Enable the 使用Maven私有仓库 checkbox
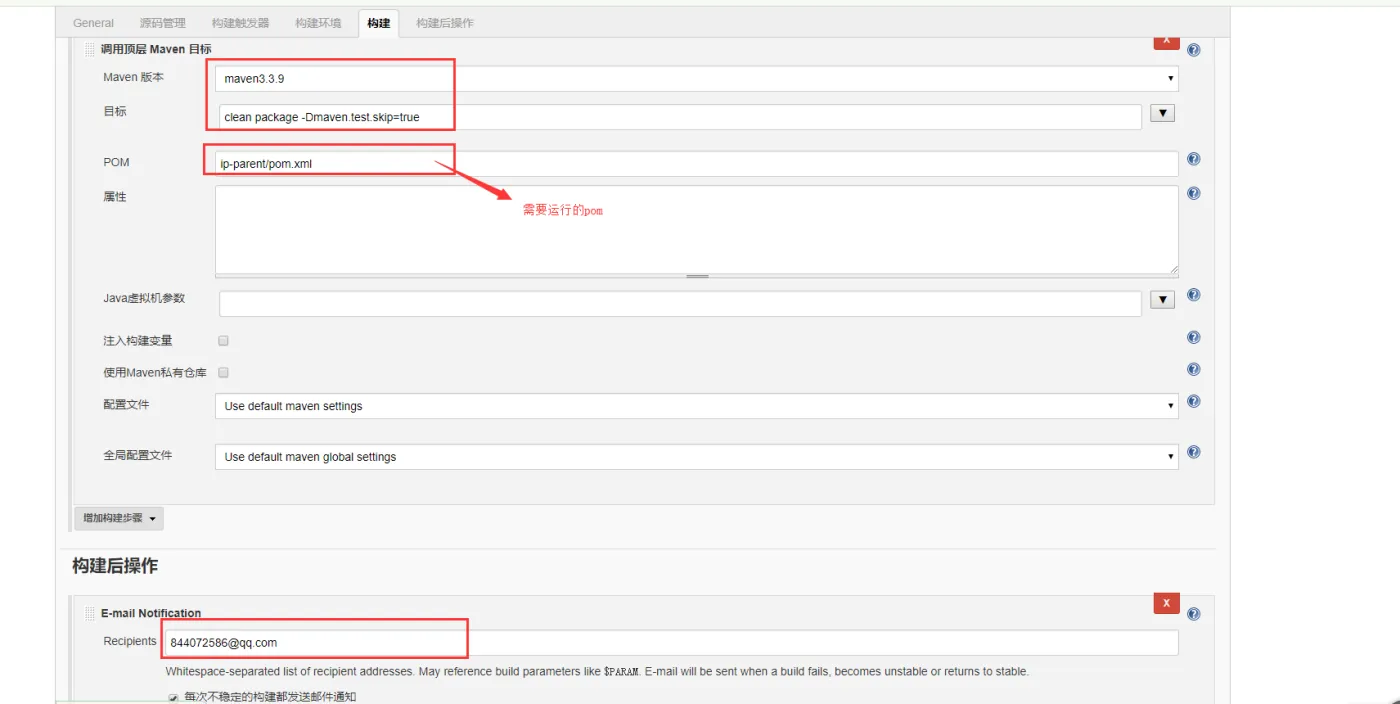The height and width of the screenshot is (704, 1400). click(x=224, y=372)
